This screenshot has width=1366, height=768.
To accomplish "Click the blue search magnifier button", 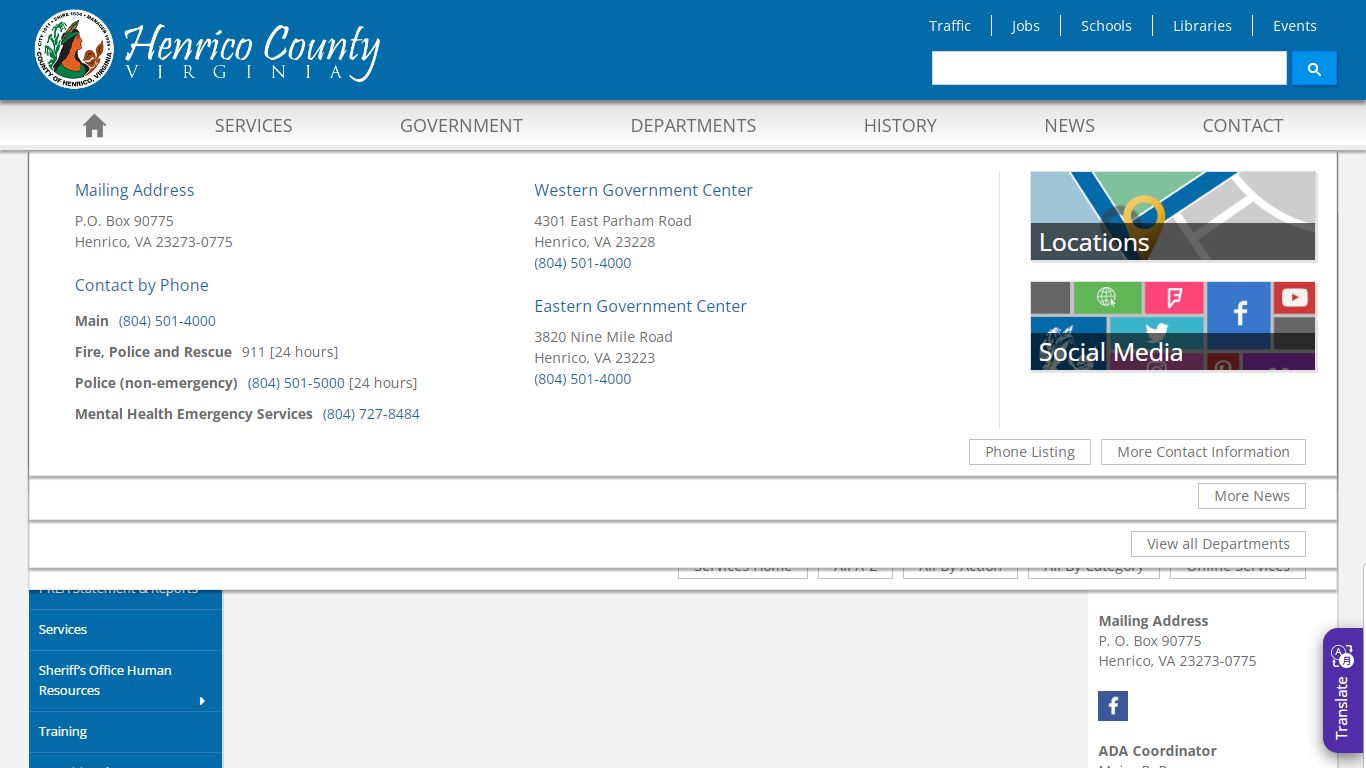I will click(x=1314, y=68).
